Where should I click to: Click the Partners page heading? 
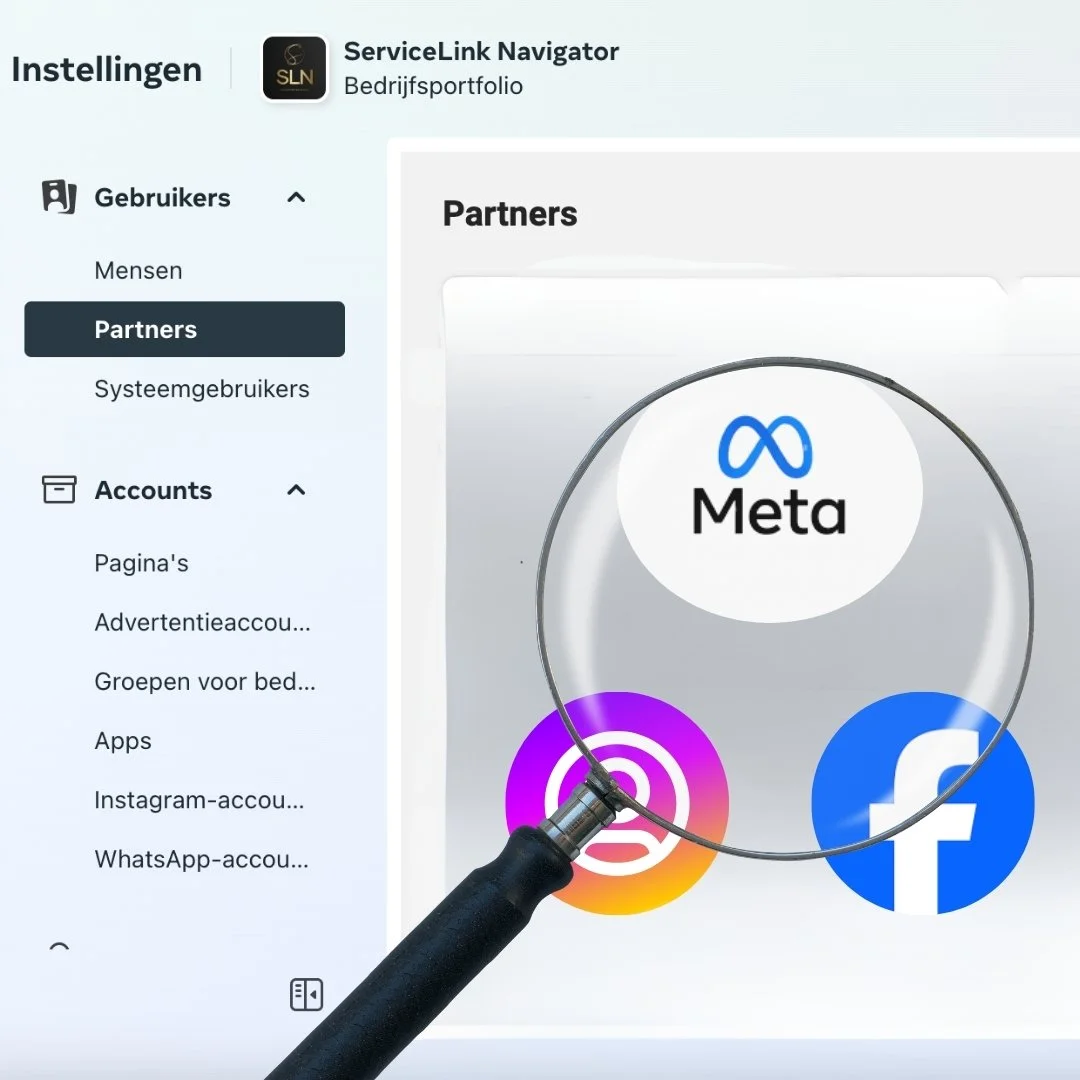pyautogui.click(x=510, y=214)
